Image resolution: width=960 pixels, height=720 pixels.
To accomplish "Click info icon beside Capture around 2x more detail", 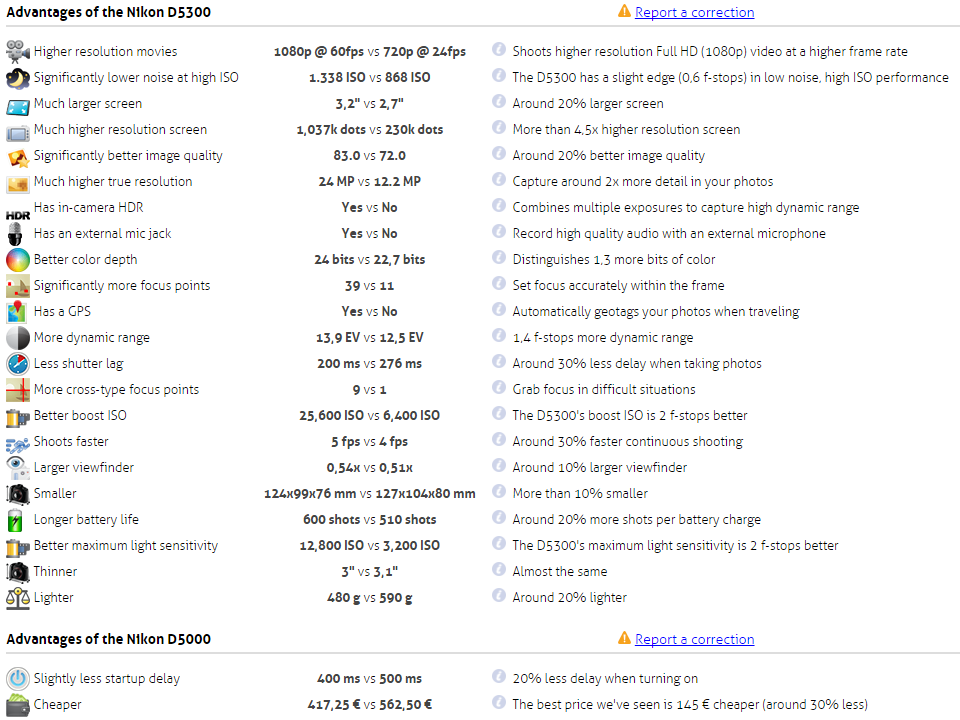I will click(x=499, y=179).
